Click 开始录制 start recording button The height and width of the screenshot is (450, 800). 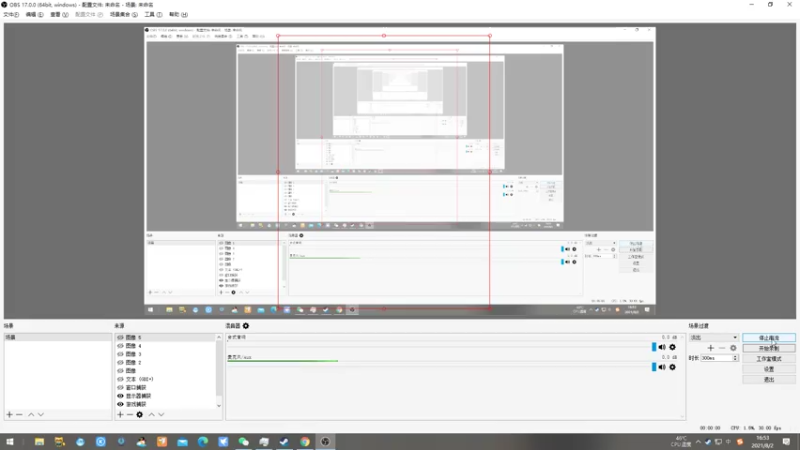pos(769,348)
